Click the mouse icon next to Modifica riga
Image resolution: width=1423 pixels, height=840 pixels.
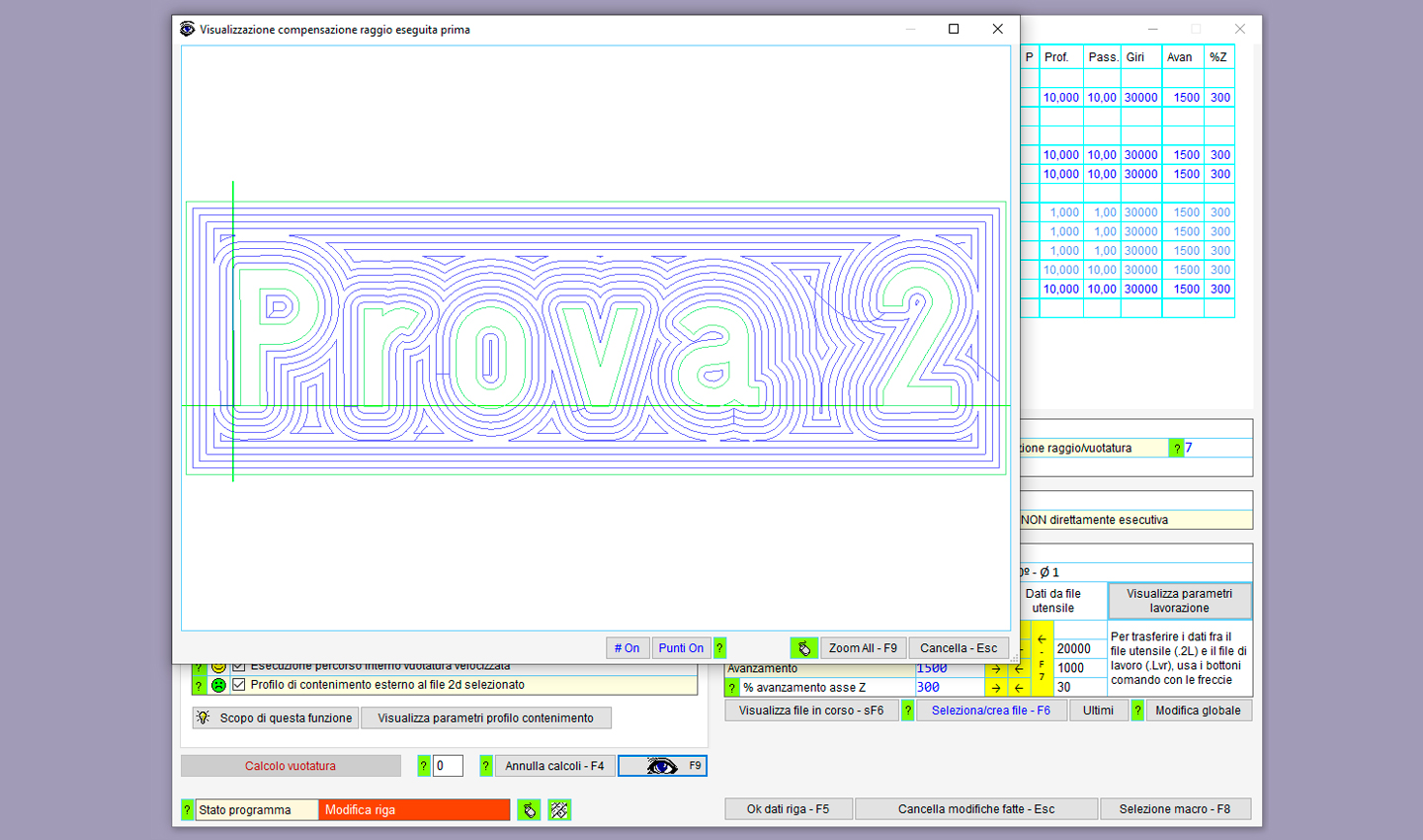tap(529, 810)
